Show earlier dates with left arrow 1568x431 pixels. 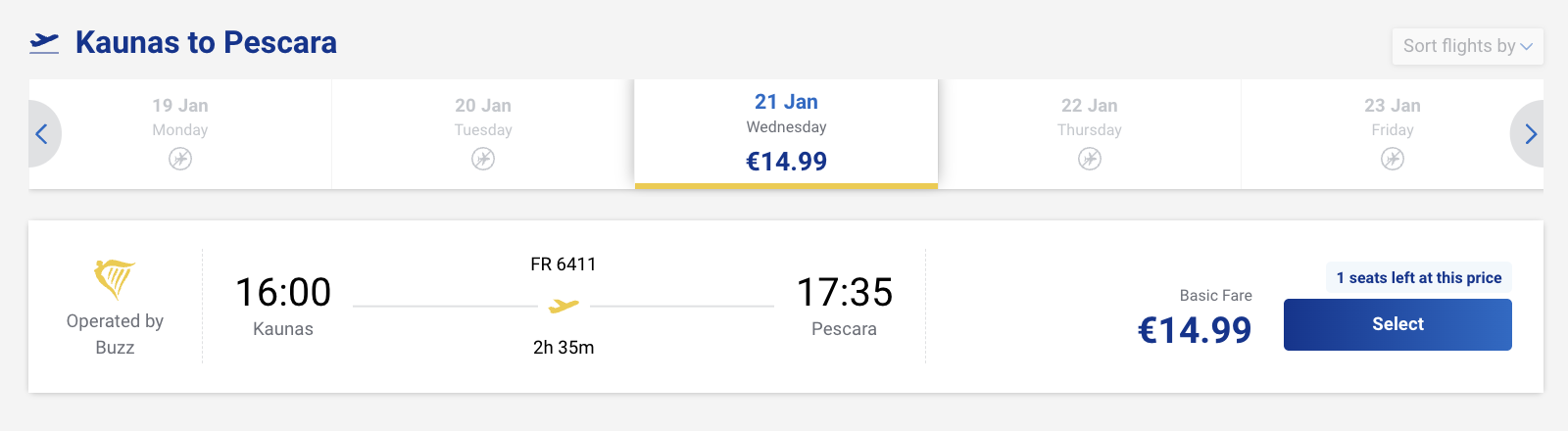click(x=41, y=134)
